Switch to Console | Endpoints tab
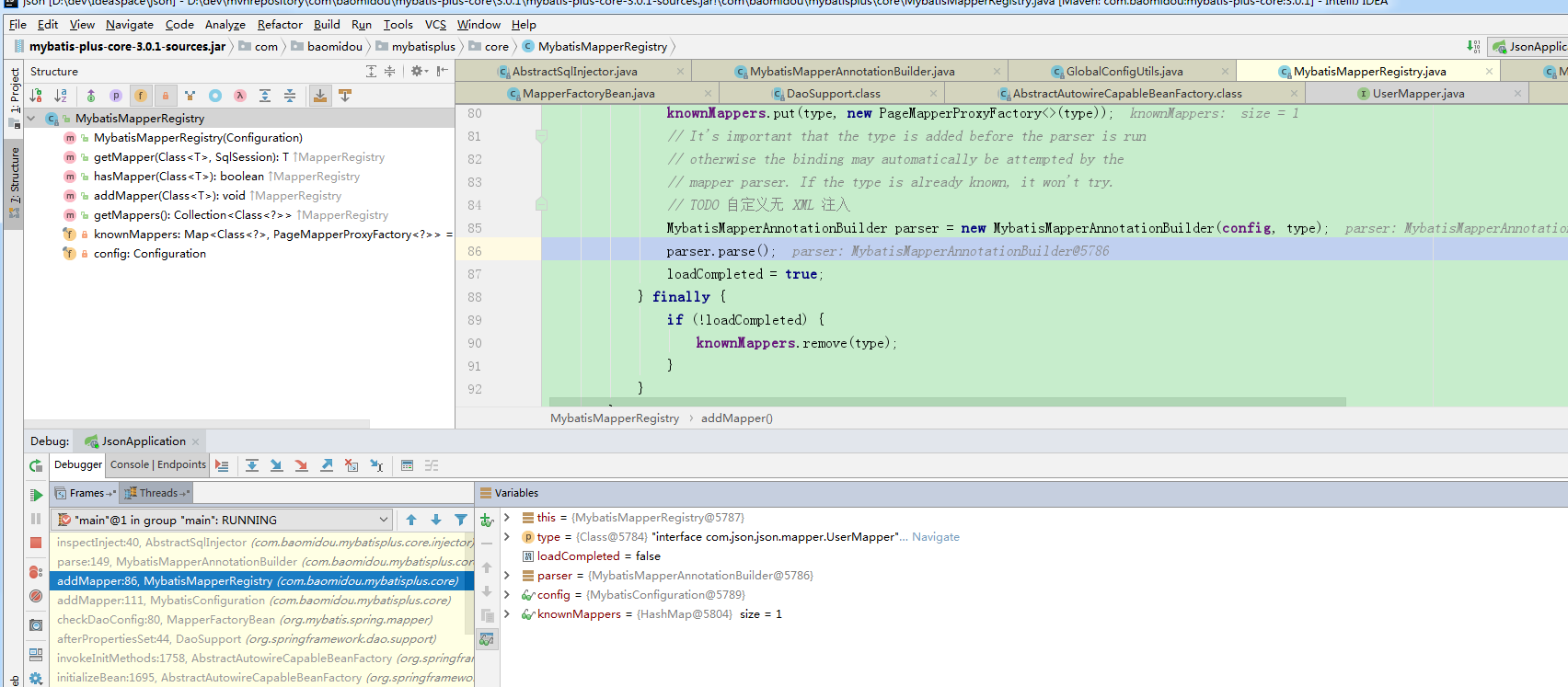Viewport: 1568px width, 687px height. (158, 464)
